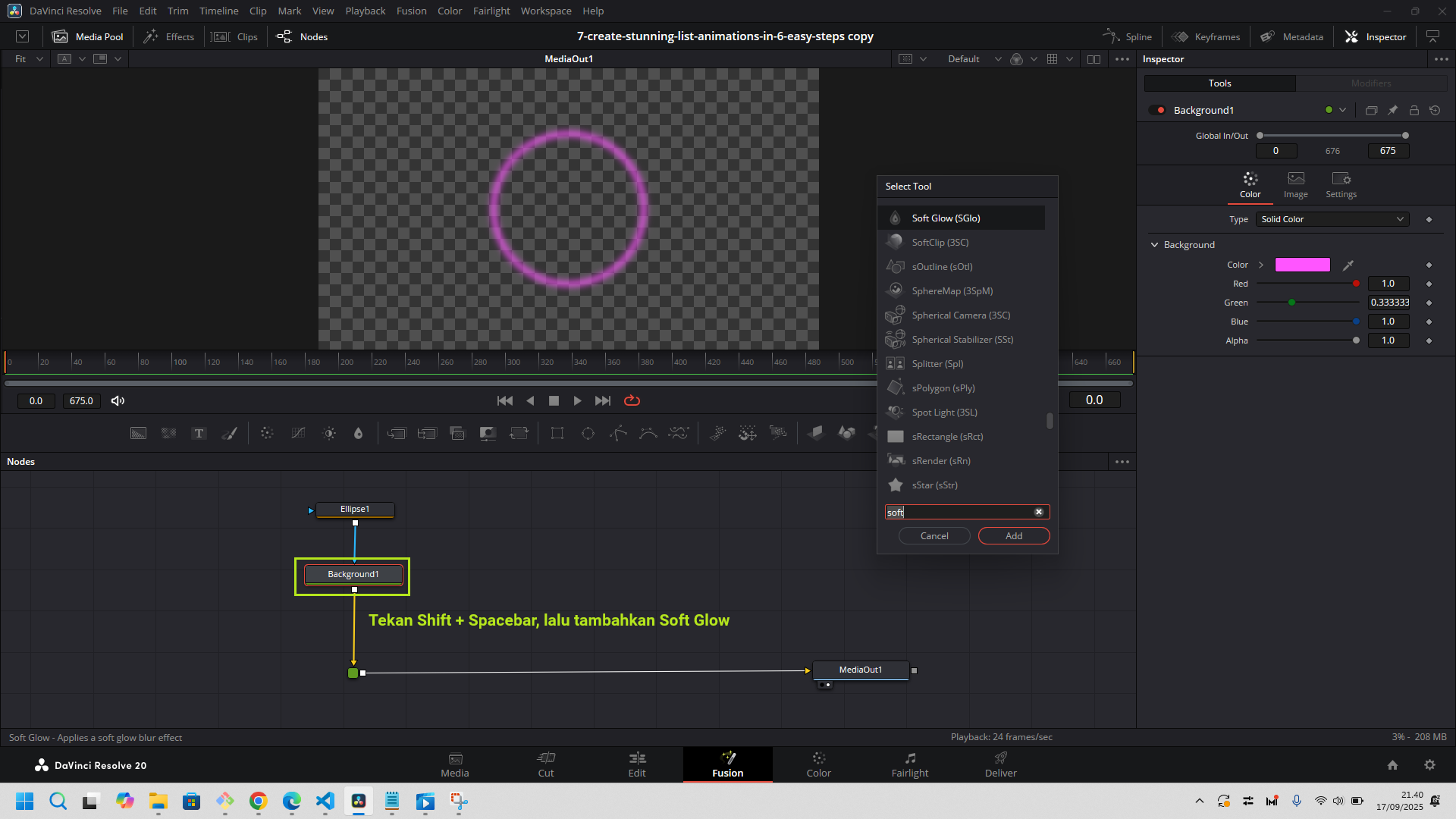Screen dimensions: 1456x819
Task: Open the Fusion menu
Action: click(x=411, y=11)
